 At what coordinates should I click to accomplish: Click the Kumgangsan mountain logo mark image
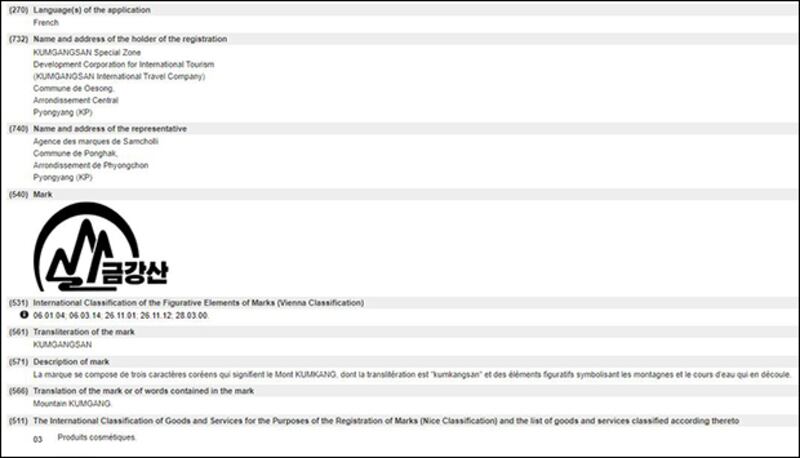coord(101,247)
